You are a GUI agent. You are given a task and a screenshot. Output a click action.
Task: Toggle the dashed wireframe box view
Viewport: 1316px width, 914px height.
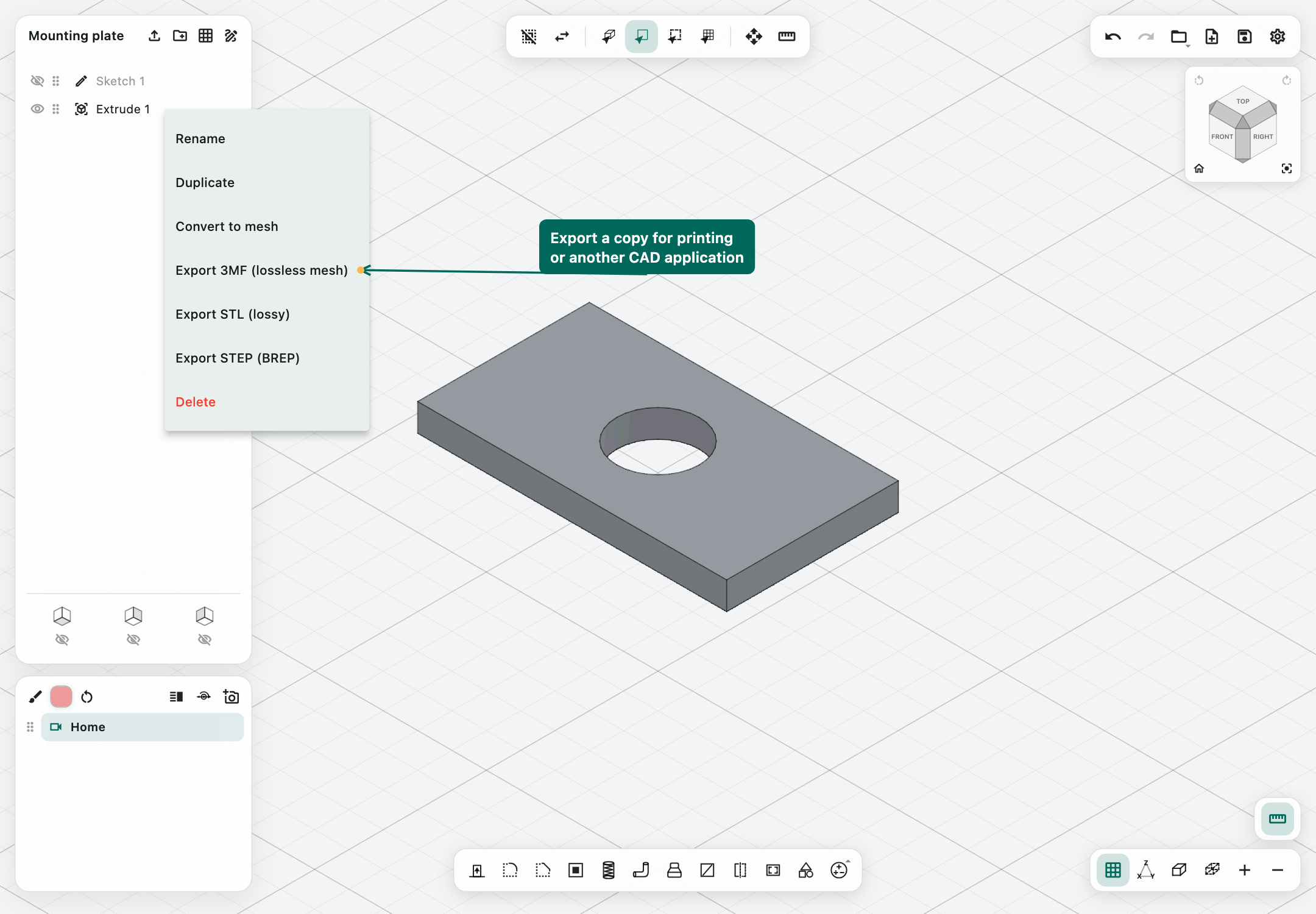(1212, 870)
